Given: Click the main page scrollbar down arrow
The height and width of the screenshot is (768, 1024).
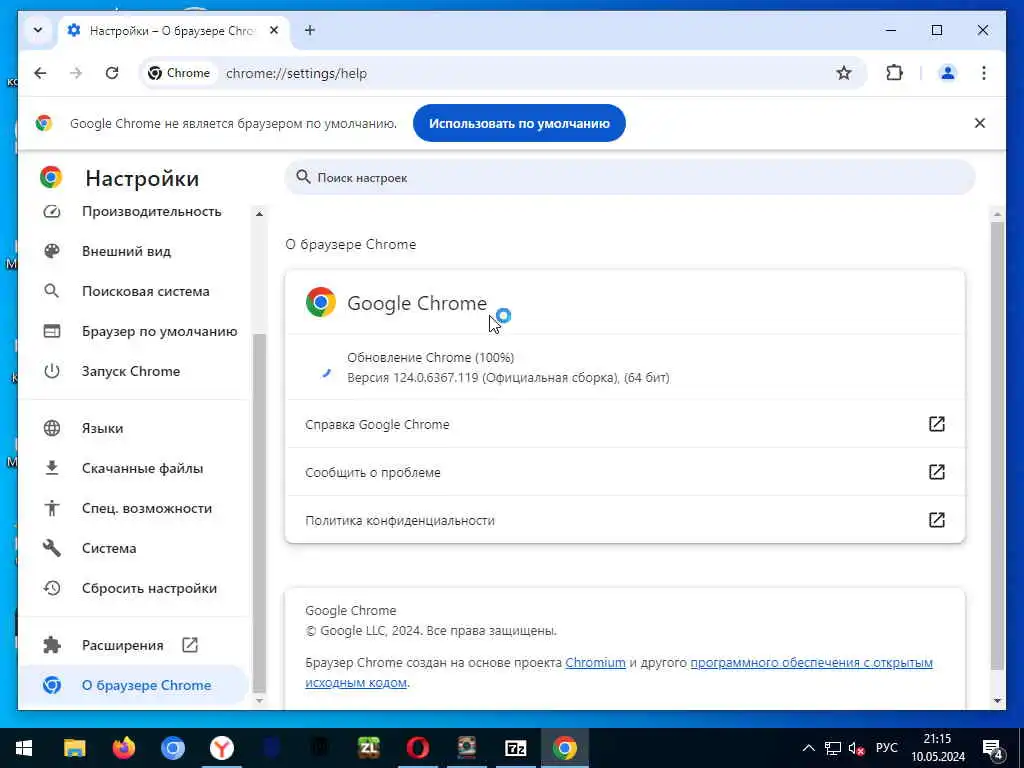Looking at the screenshot, I should pos(997,701).
